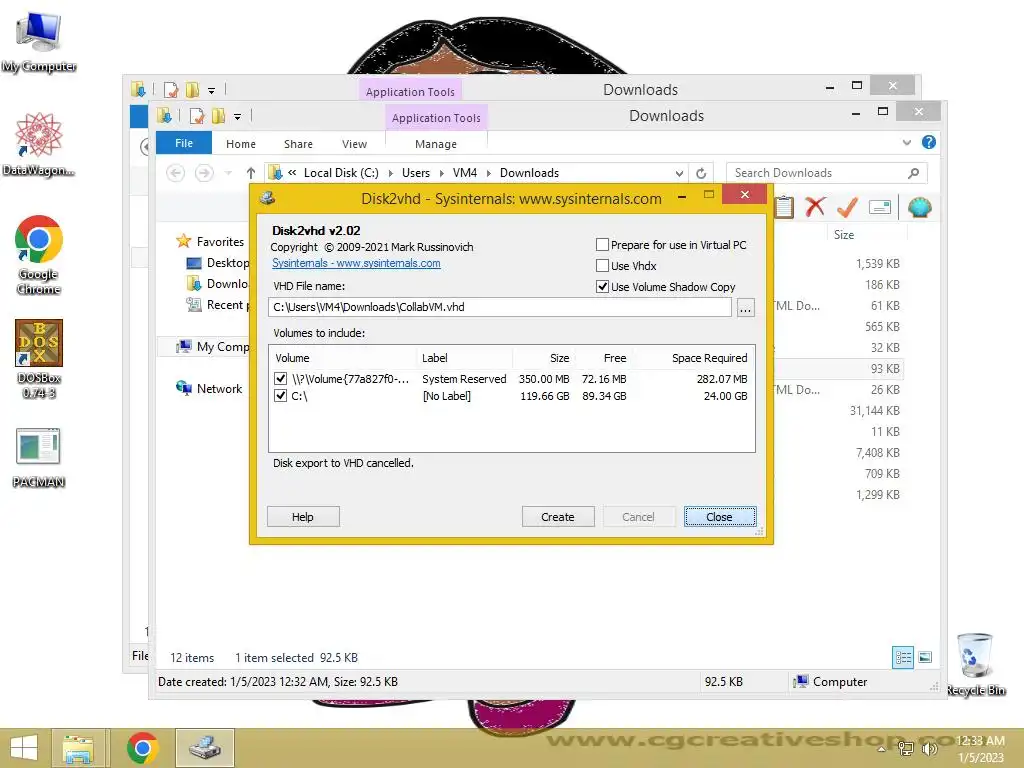Click the Close button in Disk2vhd

(x=720, y=517)
